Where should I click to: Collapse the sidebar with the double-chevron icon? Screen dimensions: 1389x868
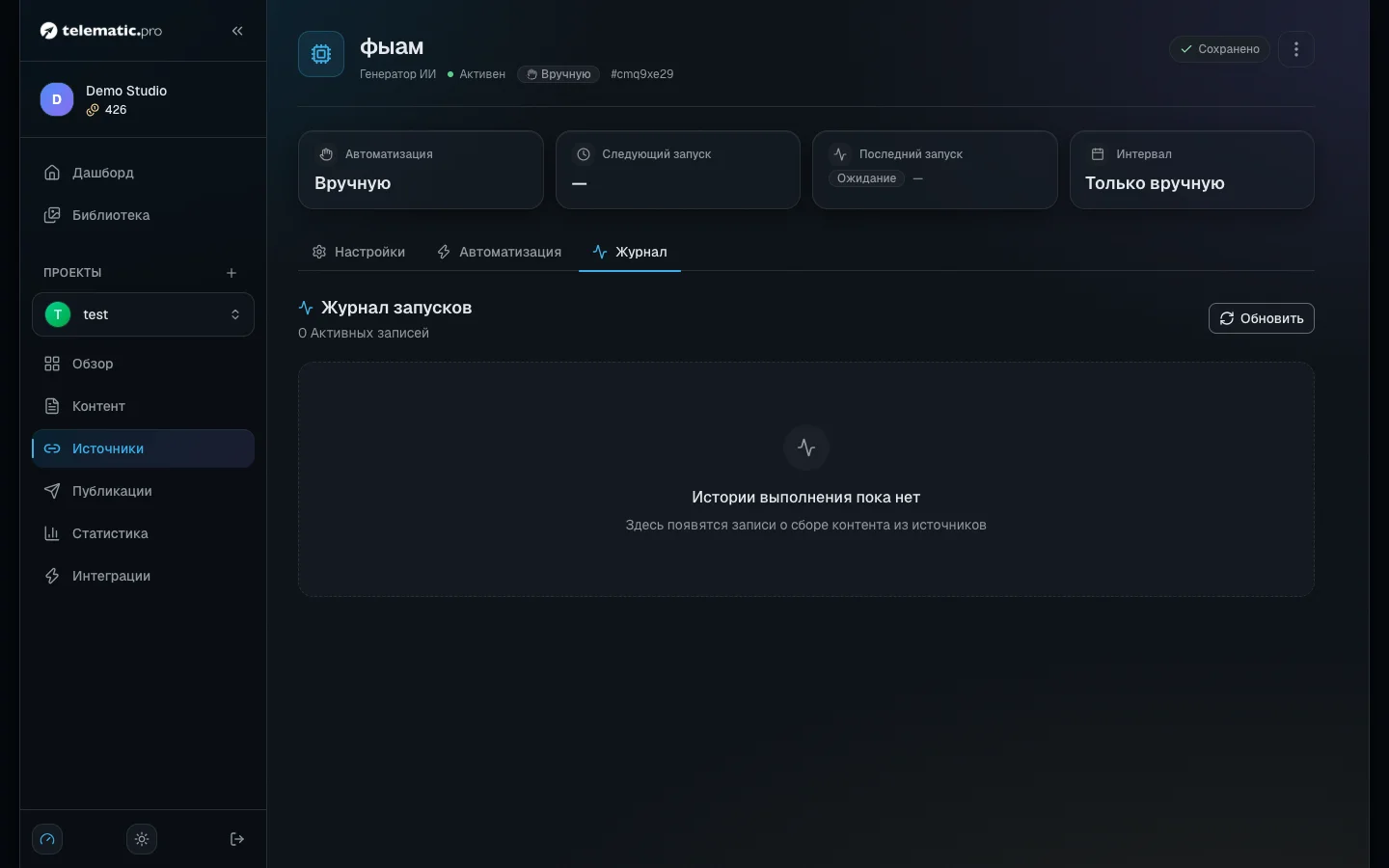tap(237, 31)
